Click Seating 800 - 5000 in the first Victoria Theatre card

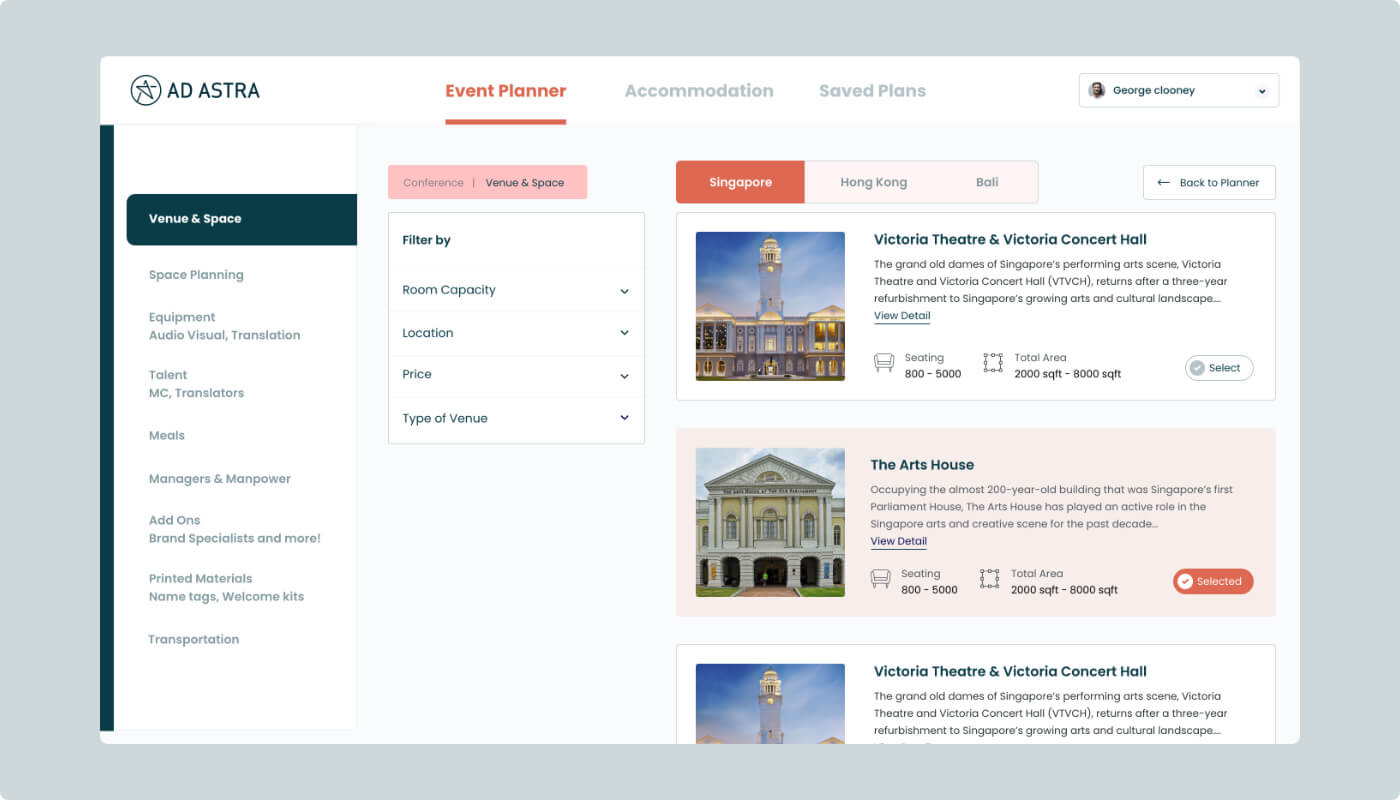point(933,366)
